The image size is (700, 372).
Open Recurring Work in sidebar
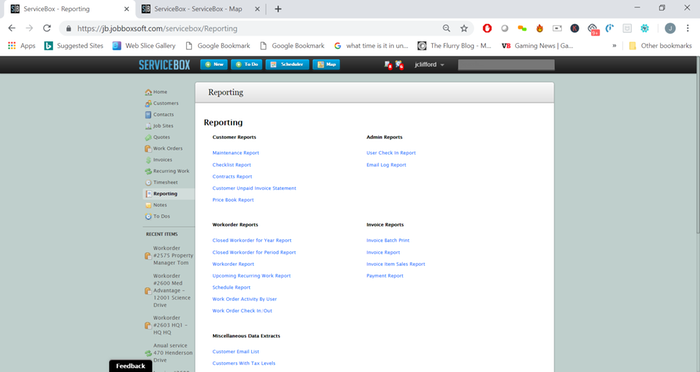(167, 171)
